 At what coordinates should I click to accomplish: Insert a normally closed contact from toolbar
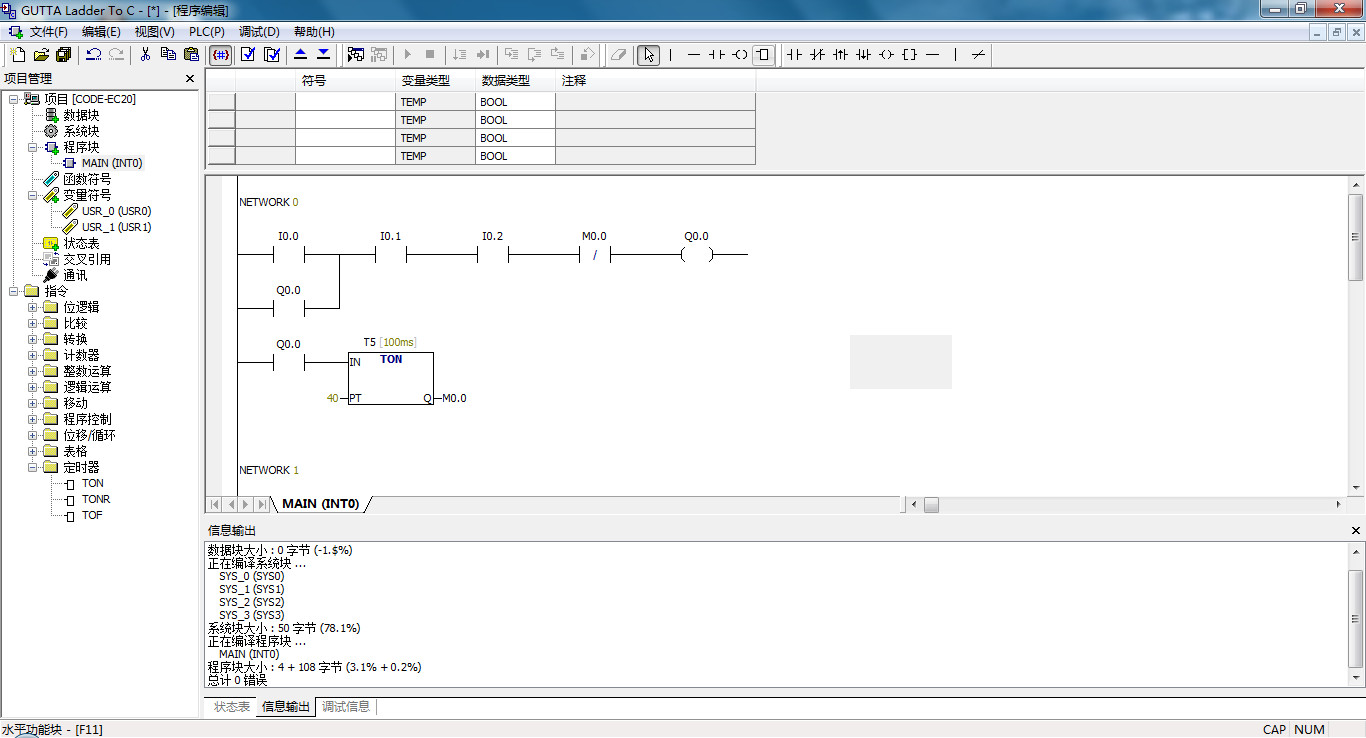[817, 54]
